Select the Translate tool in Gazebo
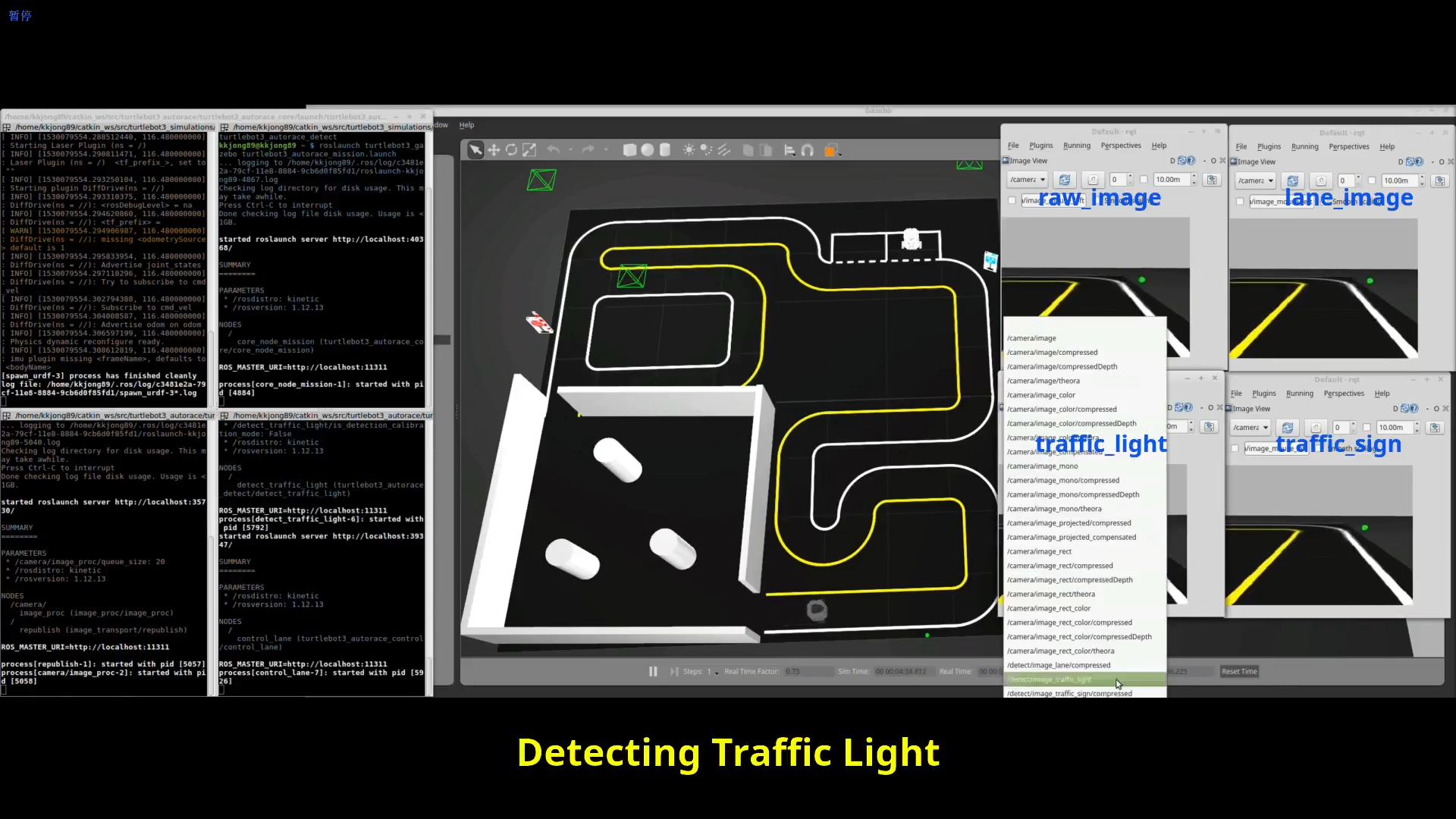The width and height of the screenshot is (1456, 819). tap(494, 150)
